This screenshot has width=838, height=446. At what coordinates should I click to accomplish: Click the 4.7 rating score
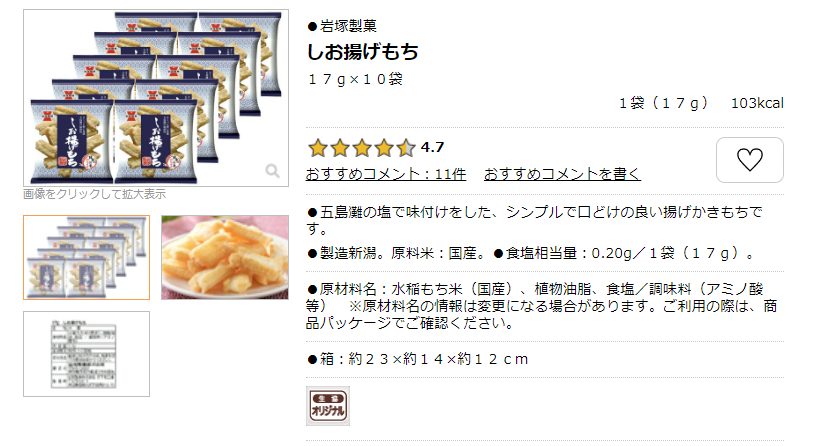point(432,147)
